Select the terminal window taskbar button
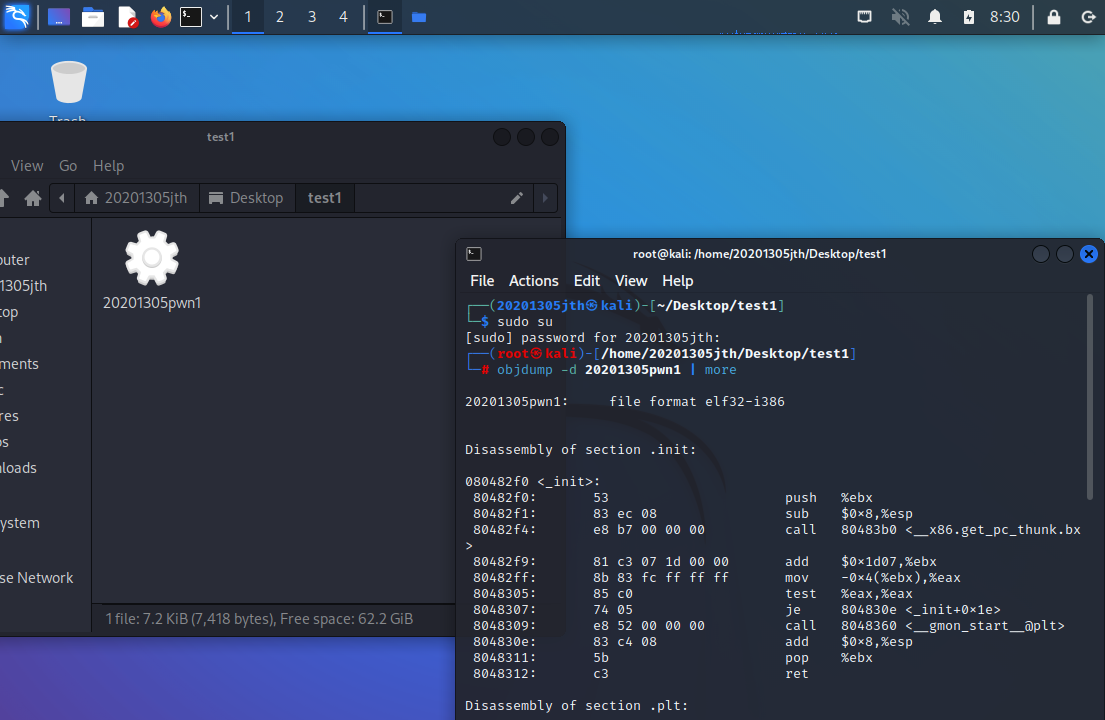This screenshot has height=720, width=1105. [x=385, y=17]
